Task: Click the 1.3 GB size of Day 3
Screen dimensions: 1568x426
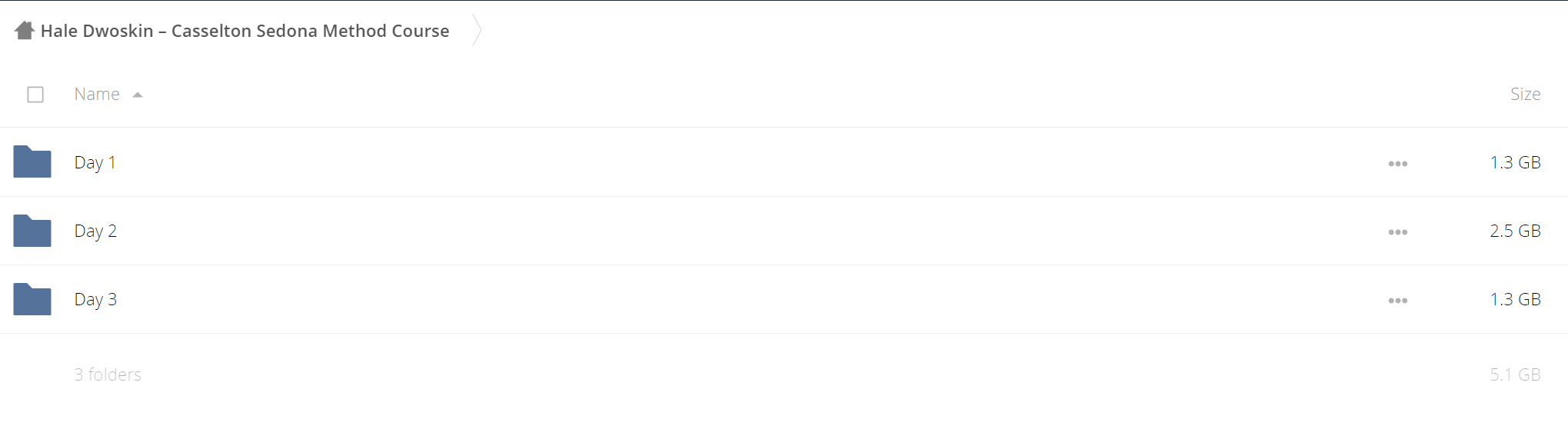Action: (1515, 299)
